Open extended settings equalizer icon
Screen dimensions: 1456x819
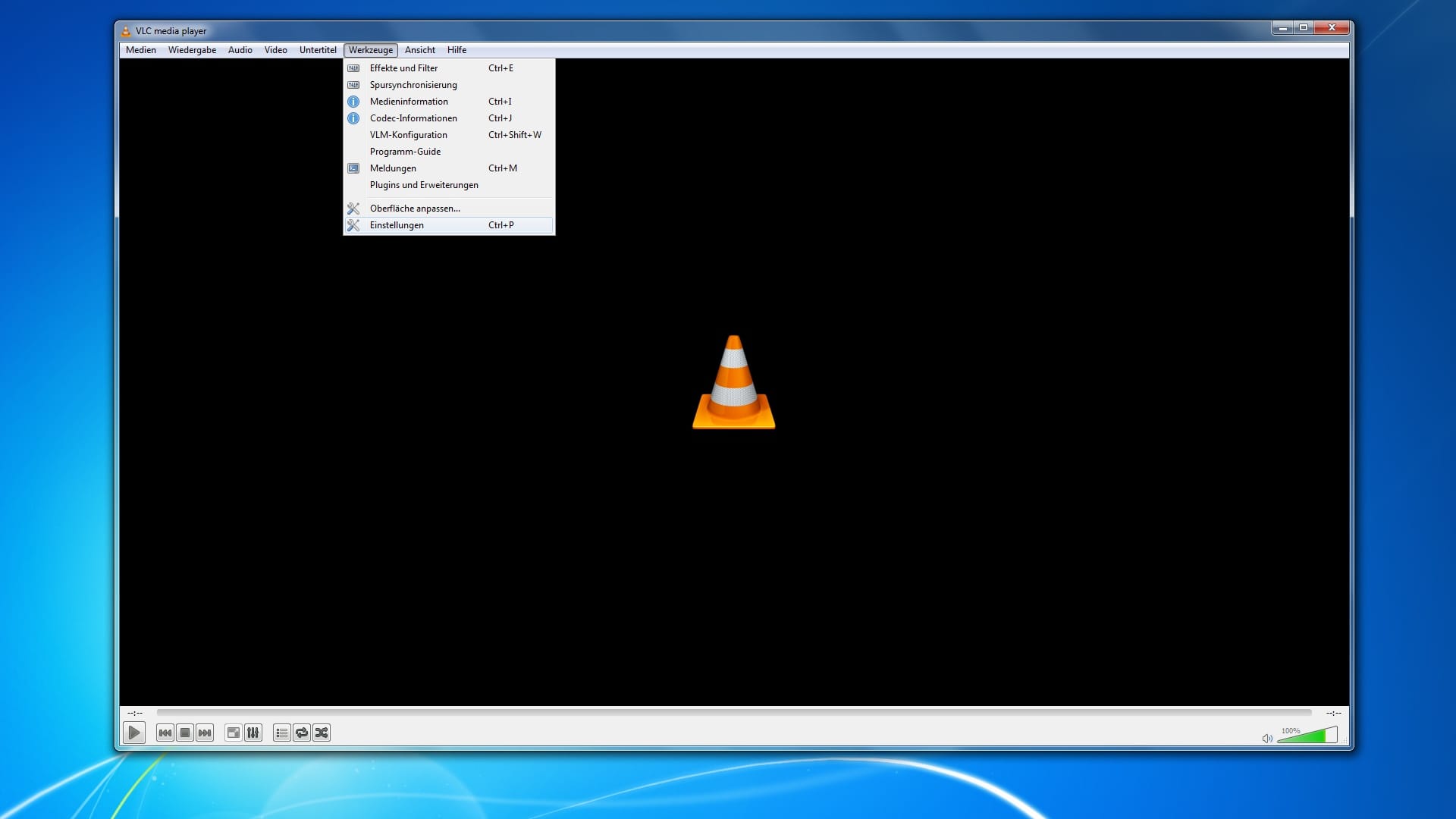click(253, 733)
